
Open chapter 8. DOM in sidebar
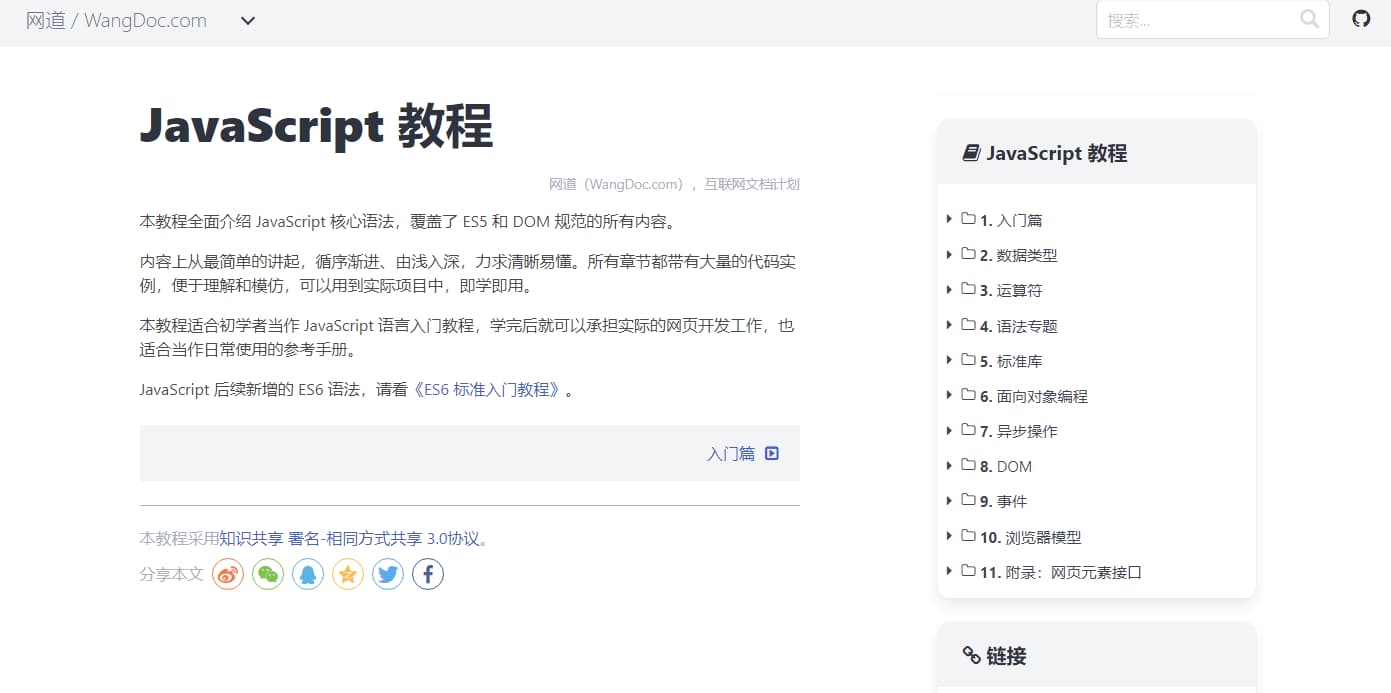pos(1006,466)
